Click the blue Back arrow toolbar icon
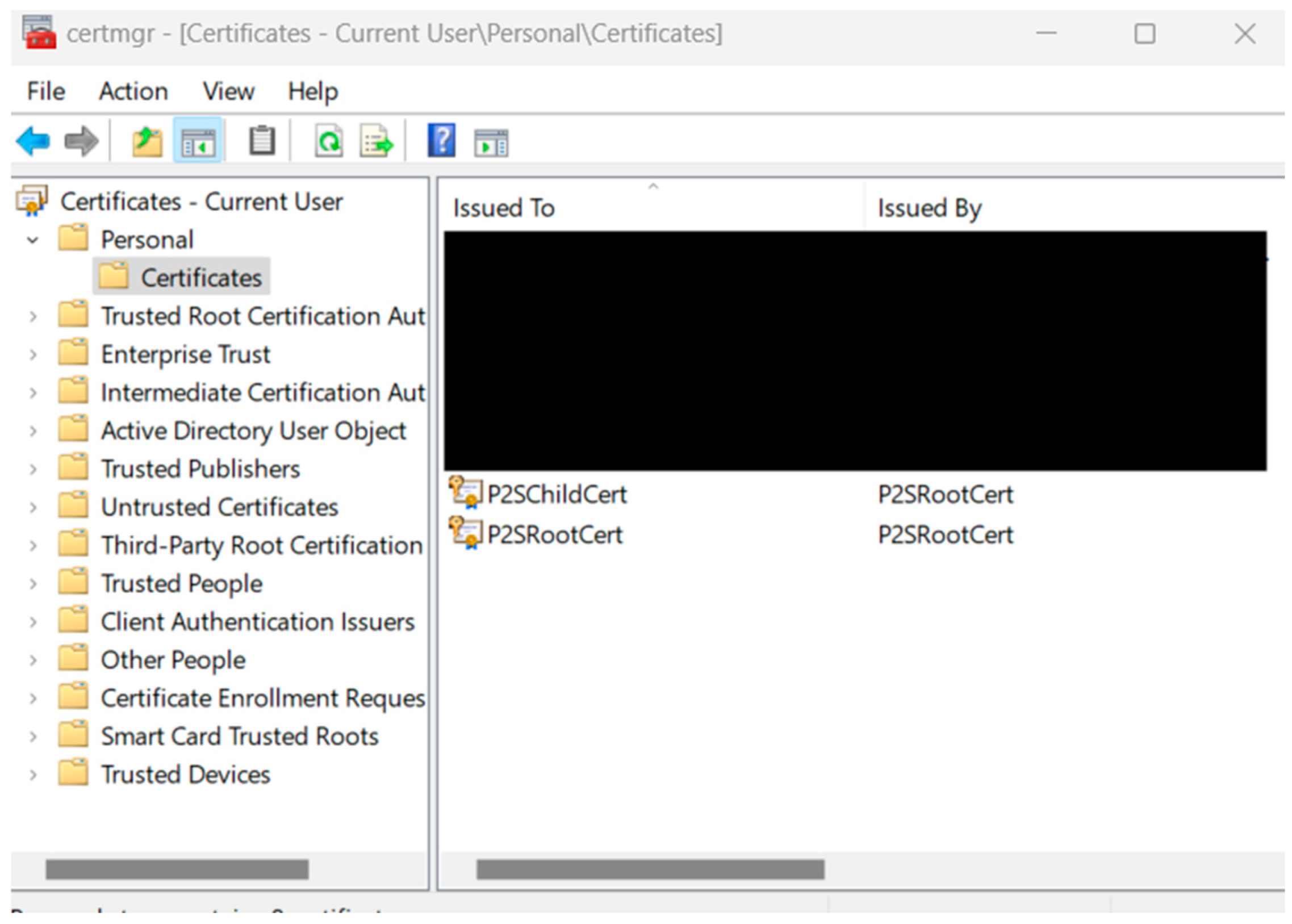The height and width of the screenshot is (924, 1292). pos(33,141)
